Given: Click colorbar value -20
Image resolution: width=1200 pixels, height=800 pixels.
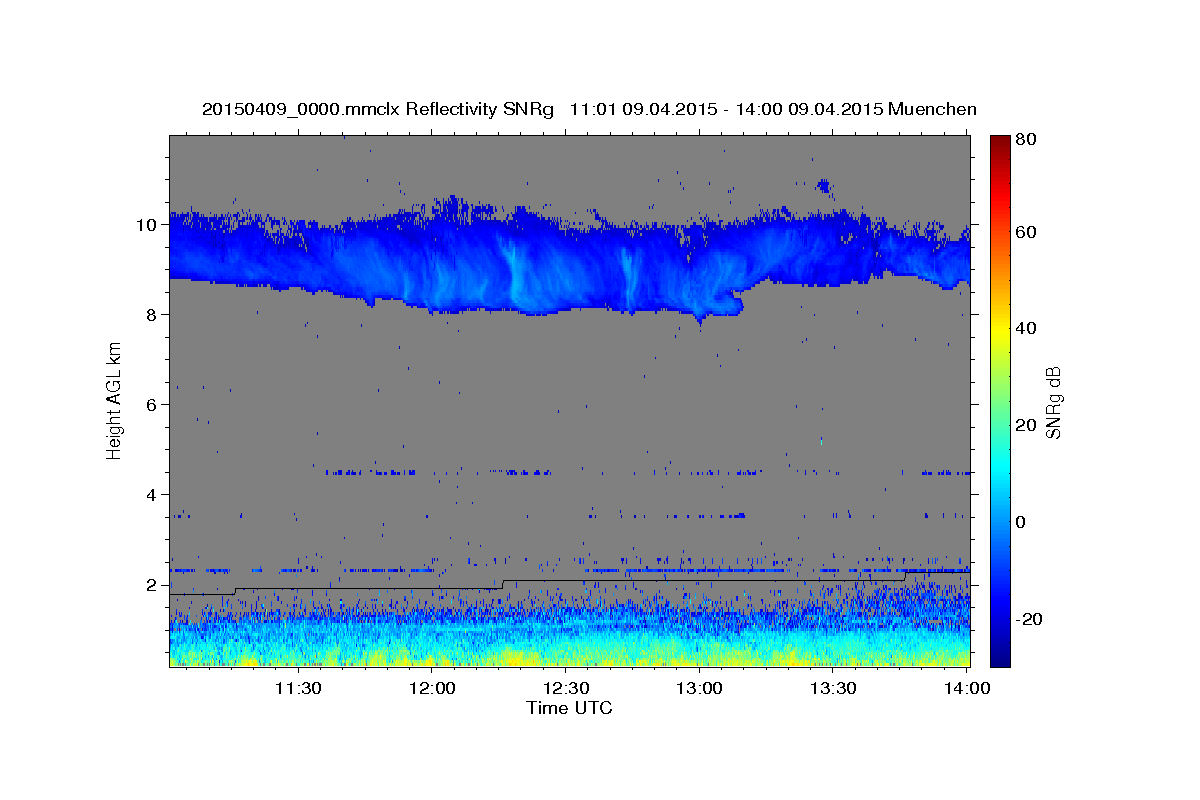Looking at the screenshot, I should 1031,619.
